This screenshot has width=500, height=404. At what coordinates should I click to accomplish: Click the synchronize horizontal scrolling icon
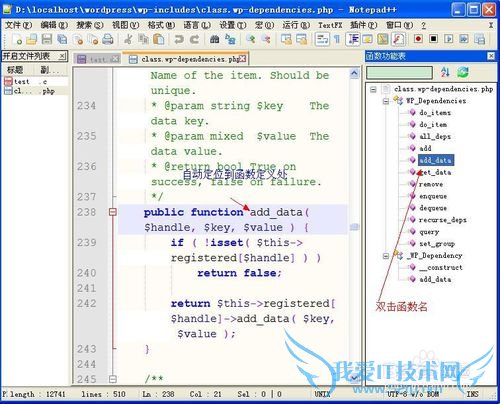(x=301, y=39)
